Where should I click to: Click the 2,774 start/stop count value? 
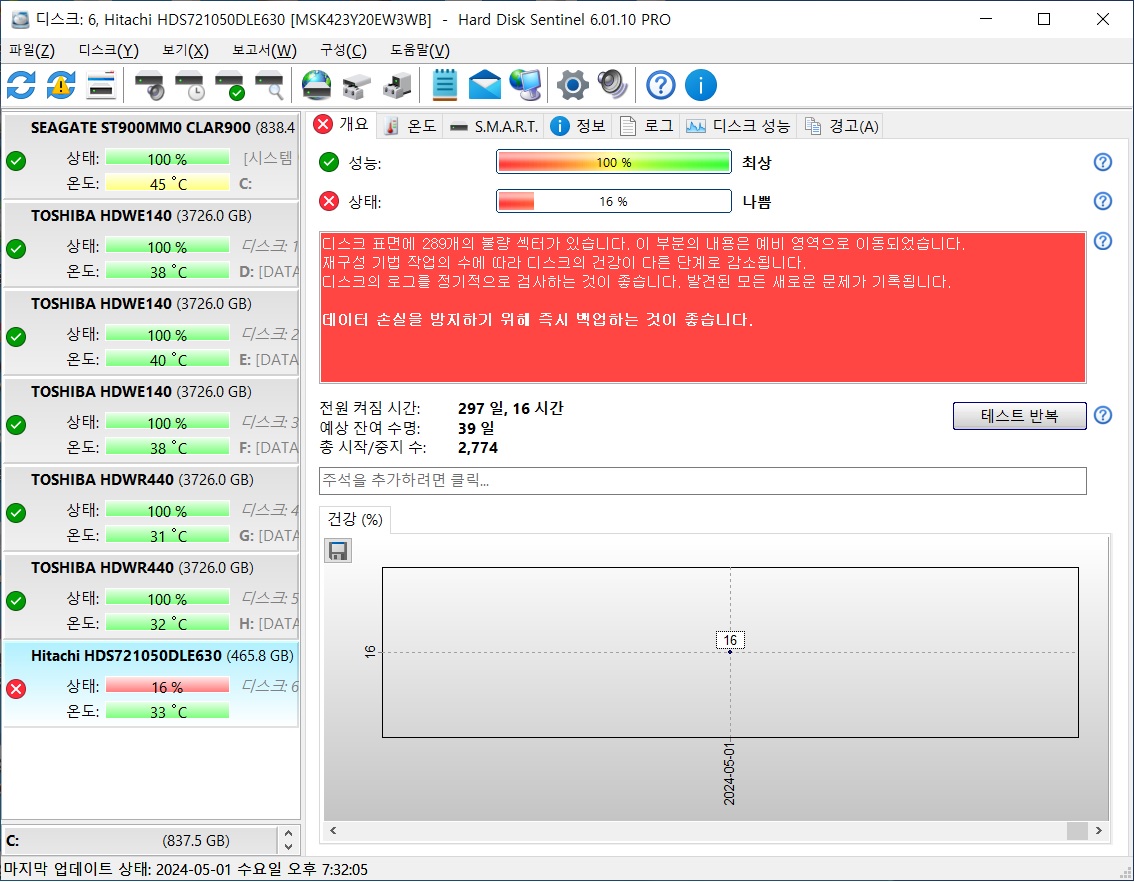coord(478,448)
